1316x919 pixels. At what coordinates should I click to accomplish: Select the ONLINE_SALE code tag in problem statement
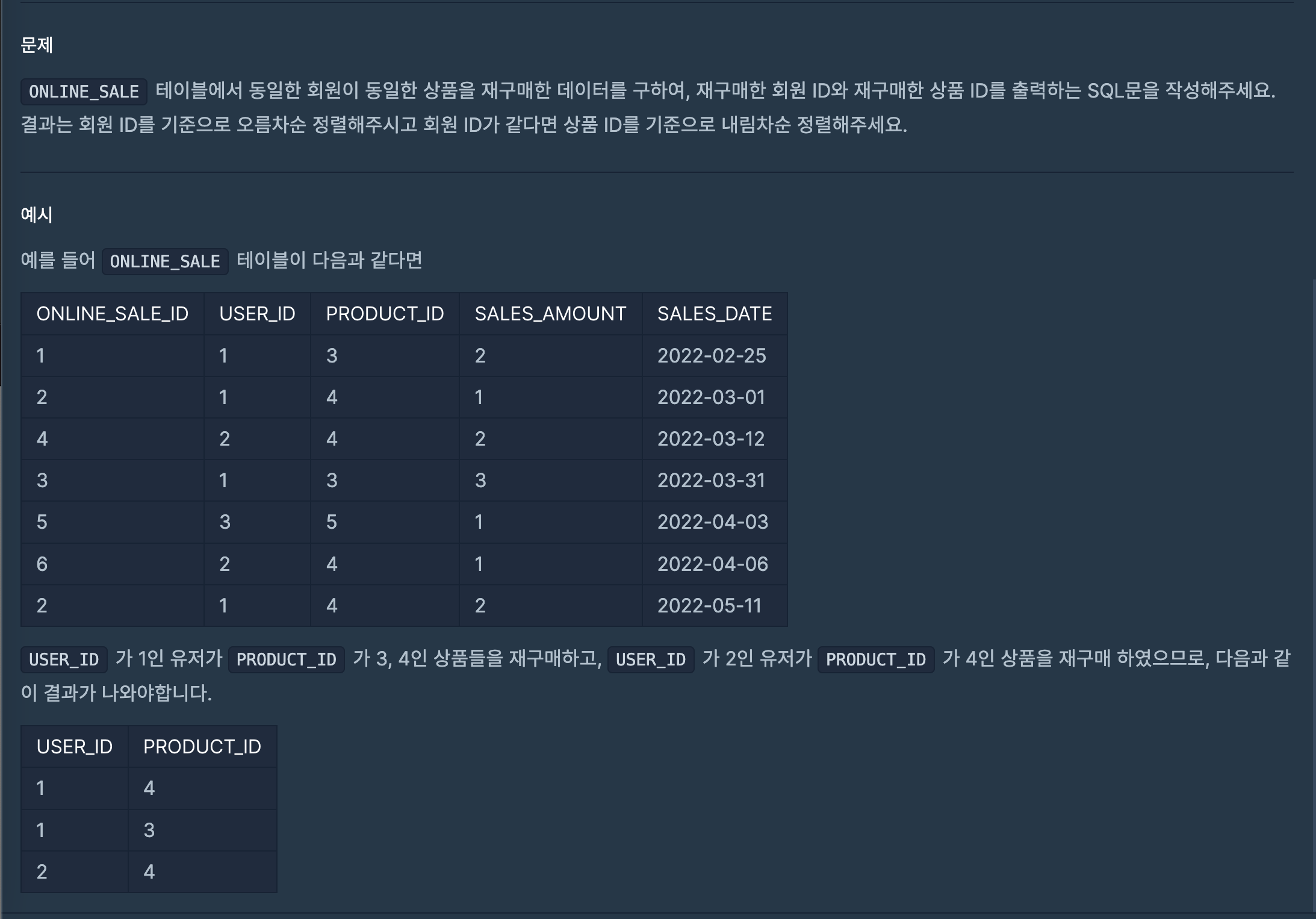(x=84, y=92)
